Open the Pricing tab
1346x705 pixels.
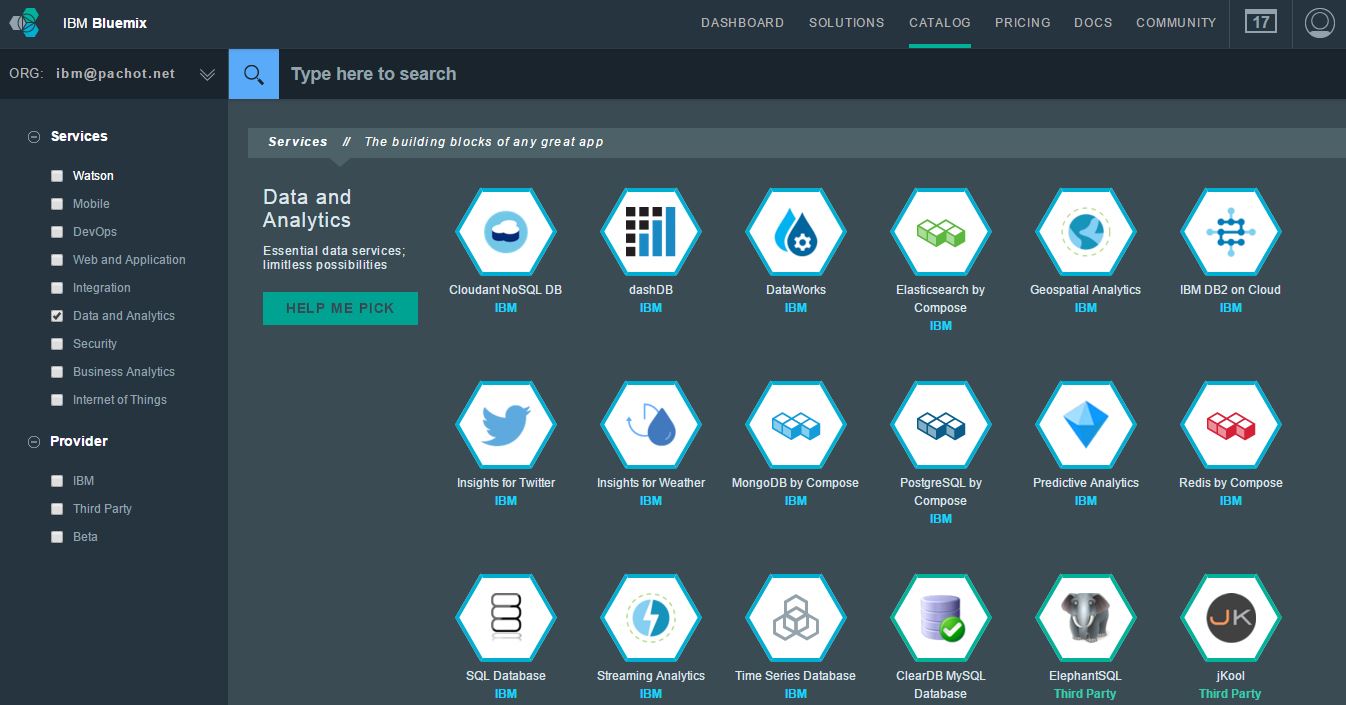point(1022,22)
